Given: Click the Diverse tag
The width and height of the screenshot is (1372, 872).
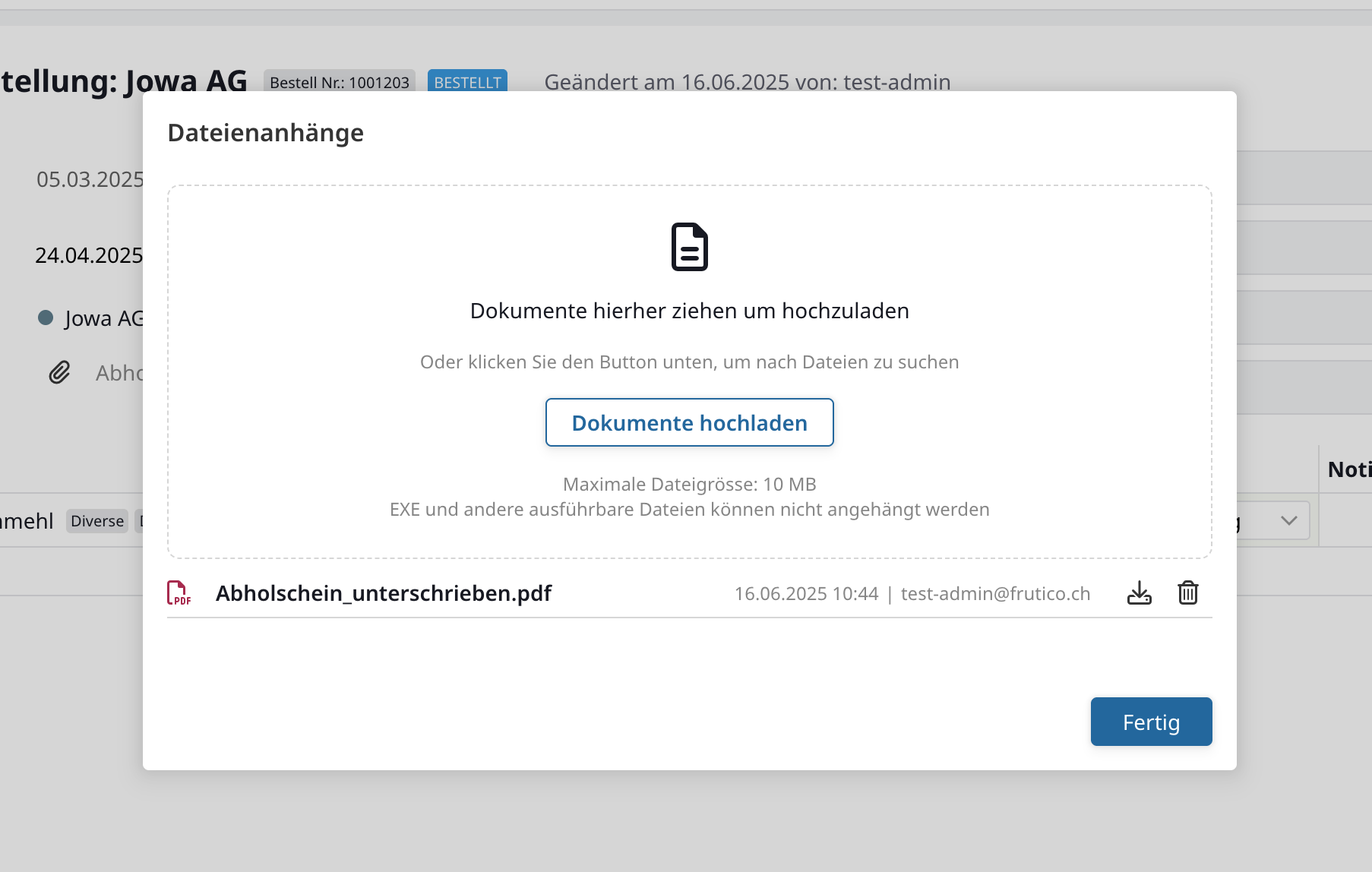Looking at the screenshot, I should point(96,521).
